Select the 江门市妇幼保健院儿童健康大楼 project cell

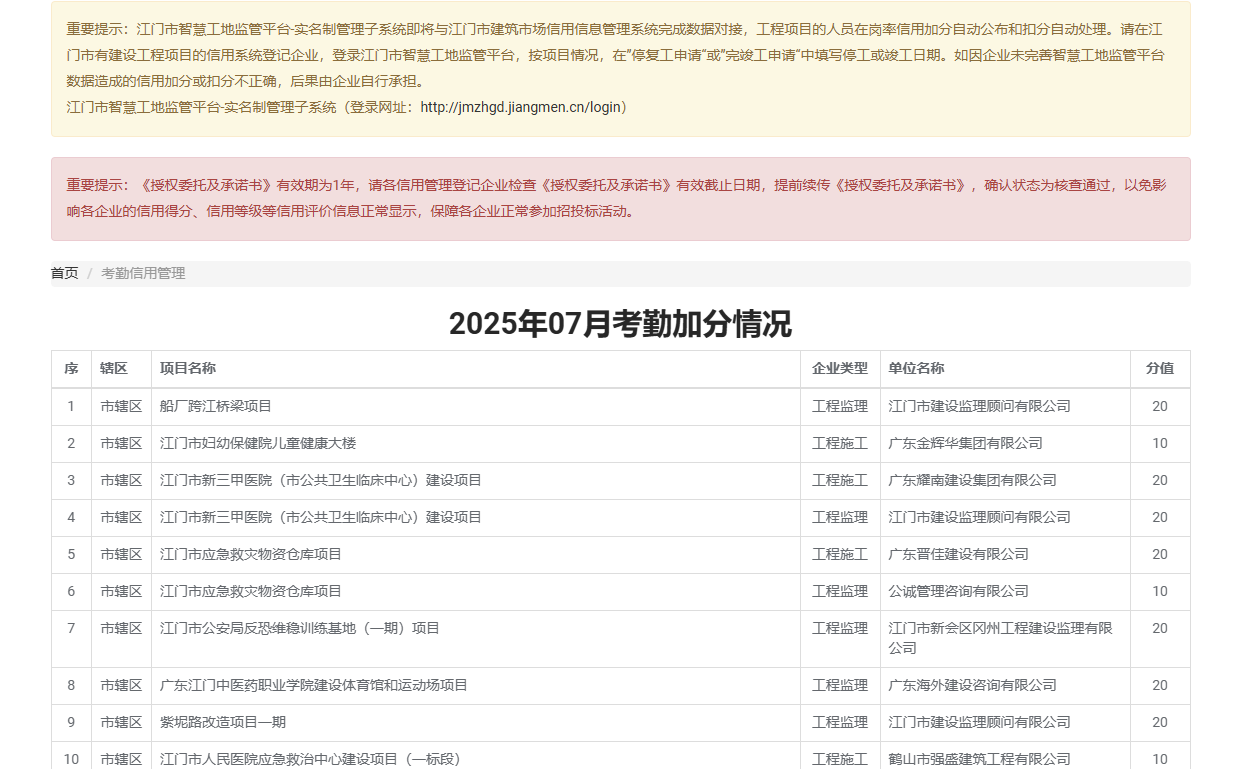[x=476, y=443]
